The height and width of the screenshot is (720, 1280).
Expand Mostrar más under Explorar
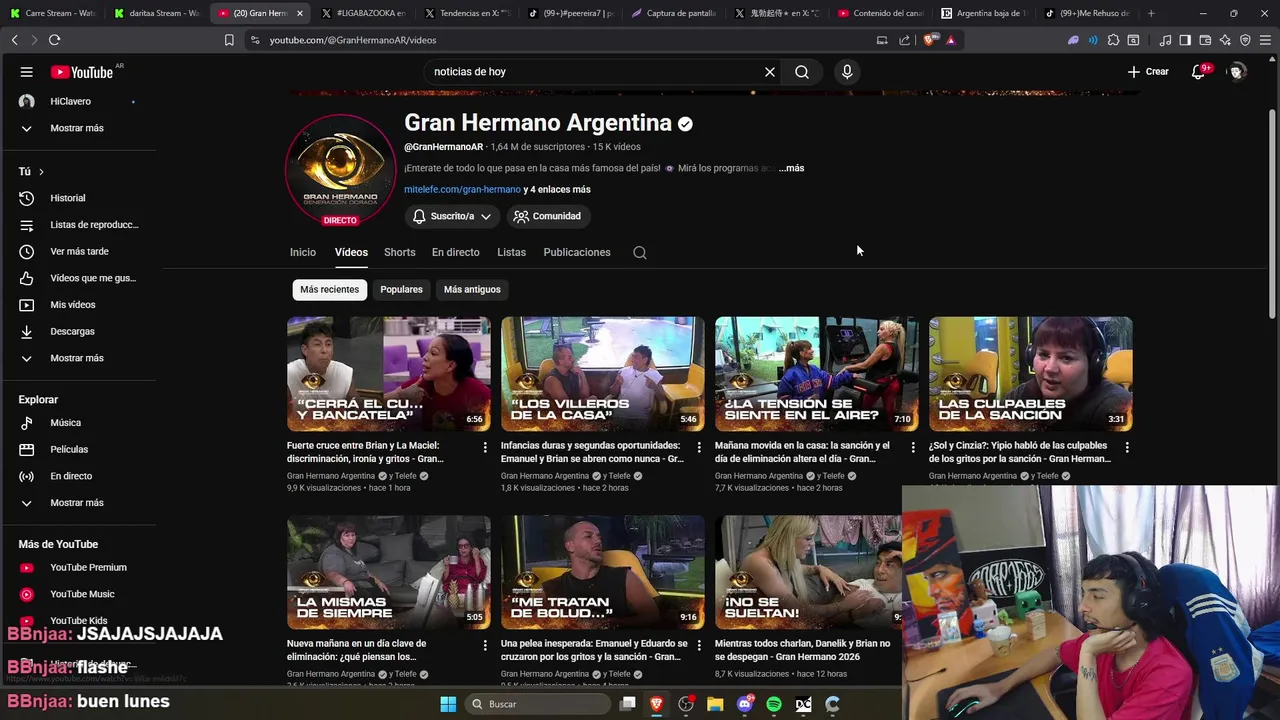point(78,503)
